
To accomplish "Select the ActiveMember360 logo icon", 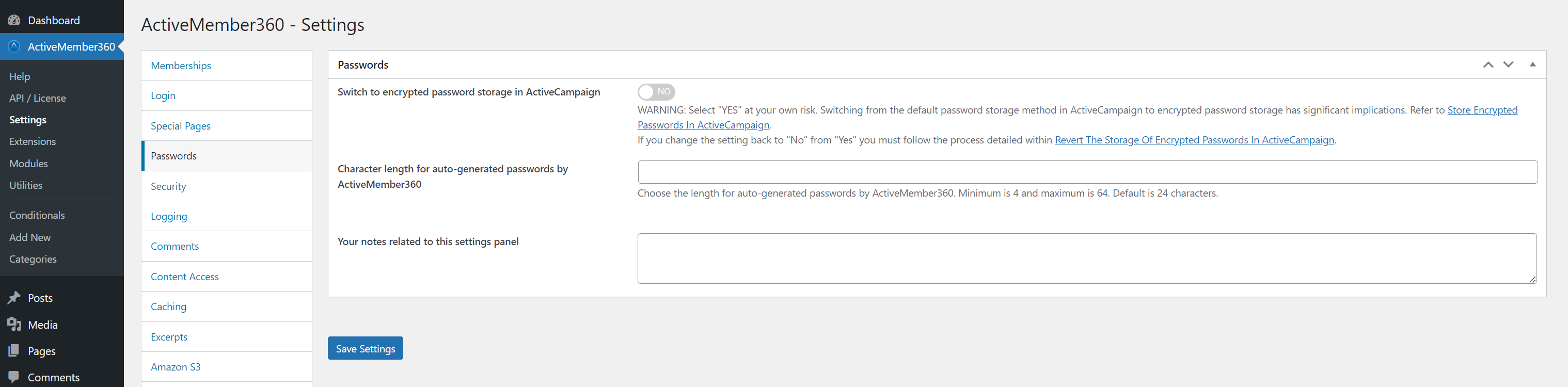I will tap(13, 46).
